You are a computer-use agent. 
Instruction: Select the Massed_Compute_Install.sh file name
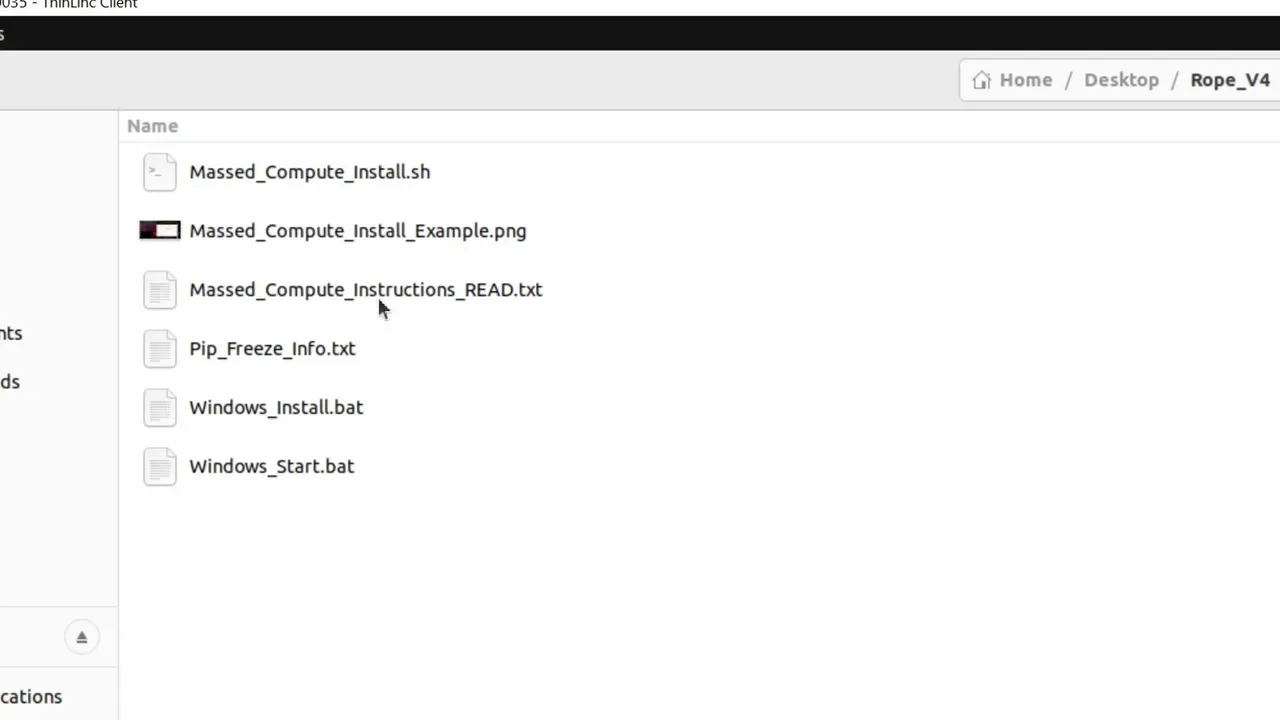tap(310, 172)
